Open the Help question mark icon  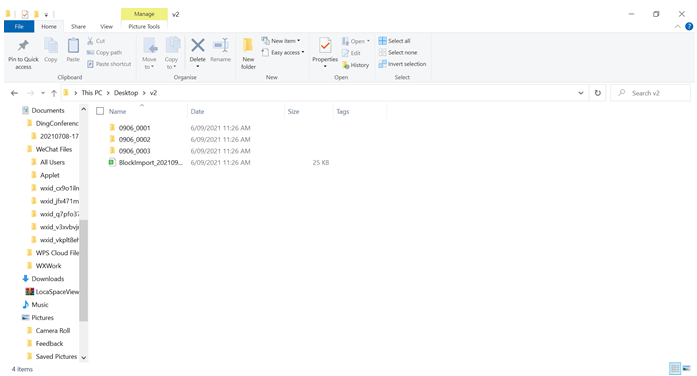[689, 27]
